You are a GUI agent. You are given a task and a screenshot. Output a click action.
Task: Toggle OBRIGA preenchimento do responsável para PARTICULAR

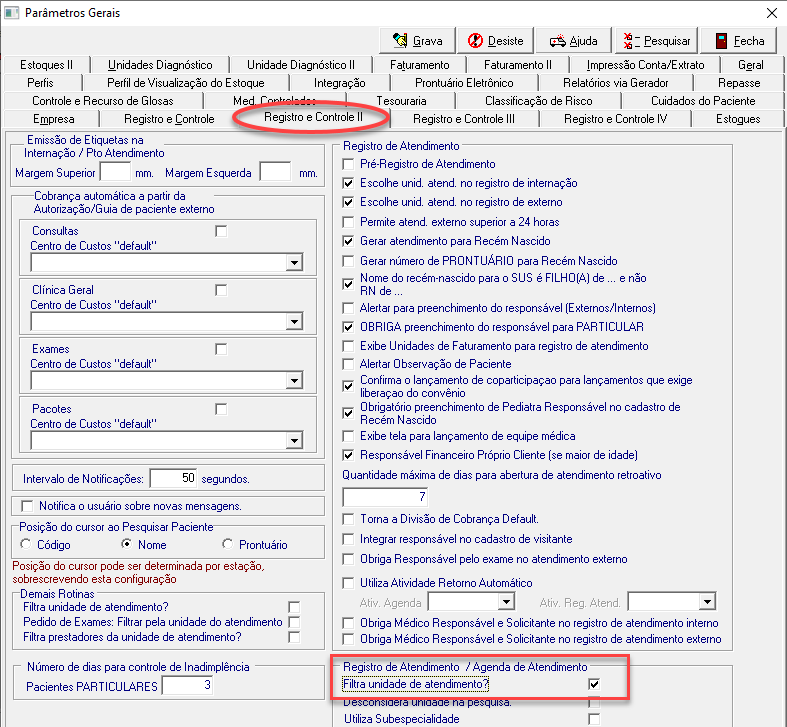tap(348, 327)
